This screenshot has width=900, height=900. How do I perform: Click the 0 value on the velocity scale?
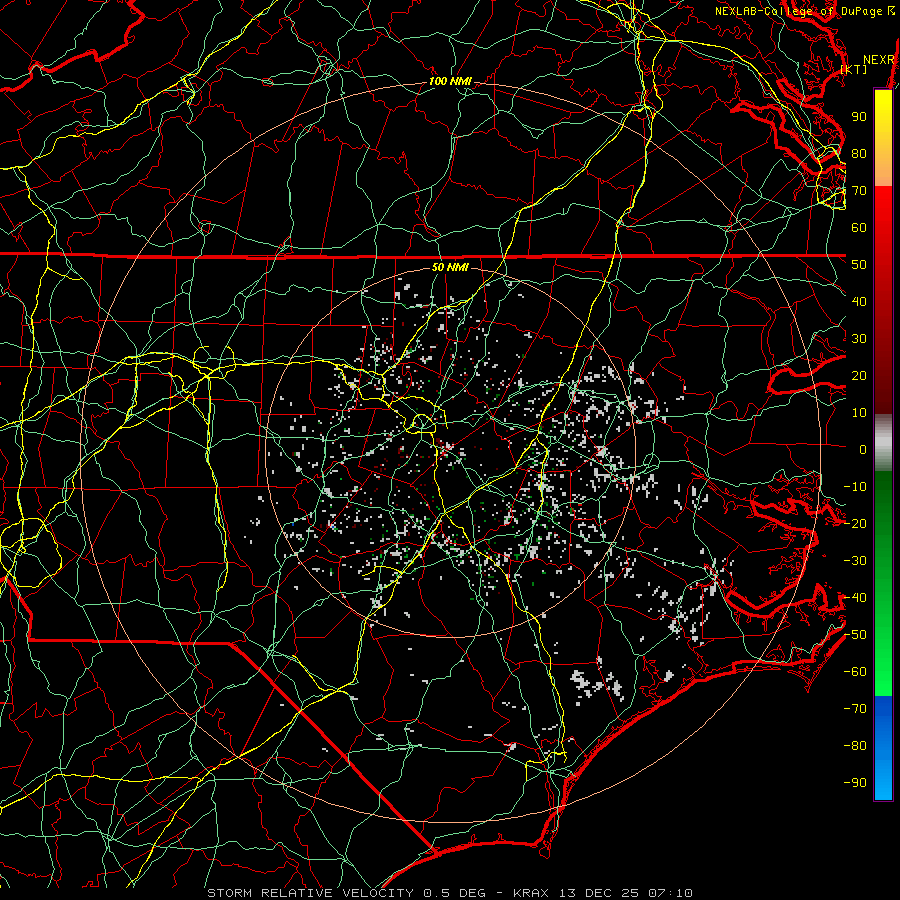(863, 450)
